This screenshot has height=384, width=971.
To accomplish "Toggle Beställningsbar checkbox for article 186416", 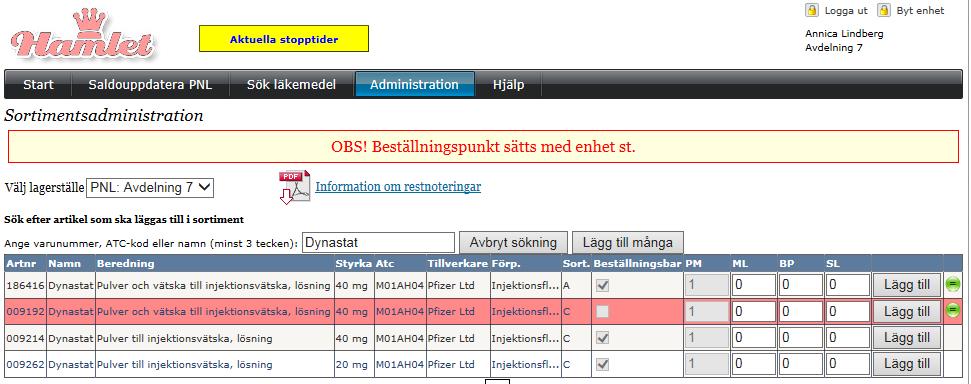I will 602,286.
